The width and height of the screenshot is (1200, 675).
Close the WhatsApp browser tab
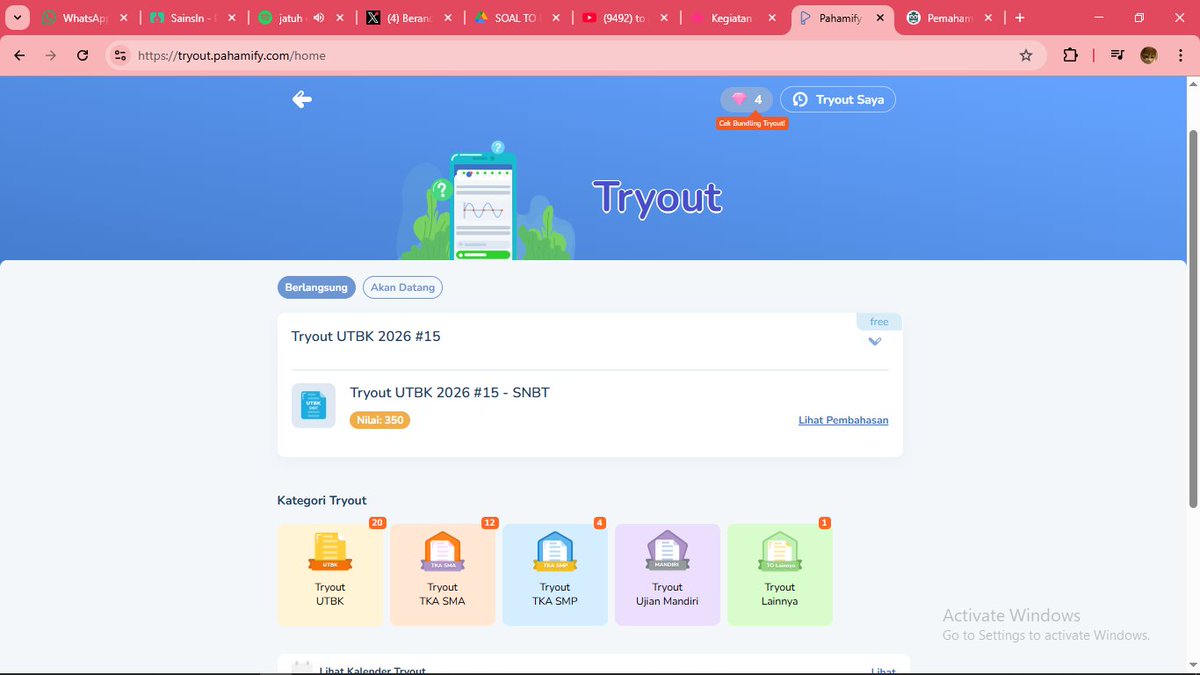(x=124, y=18)
